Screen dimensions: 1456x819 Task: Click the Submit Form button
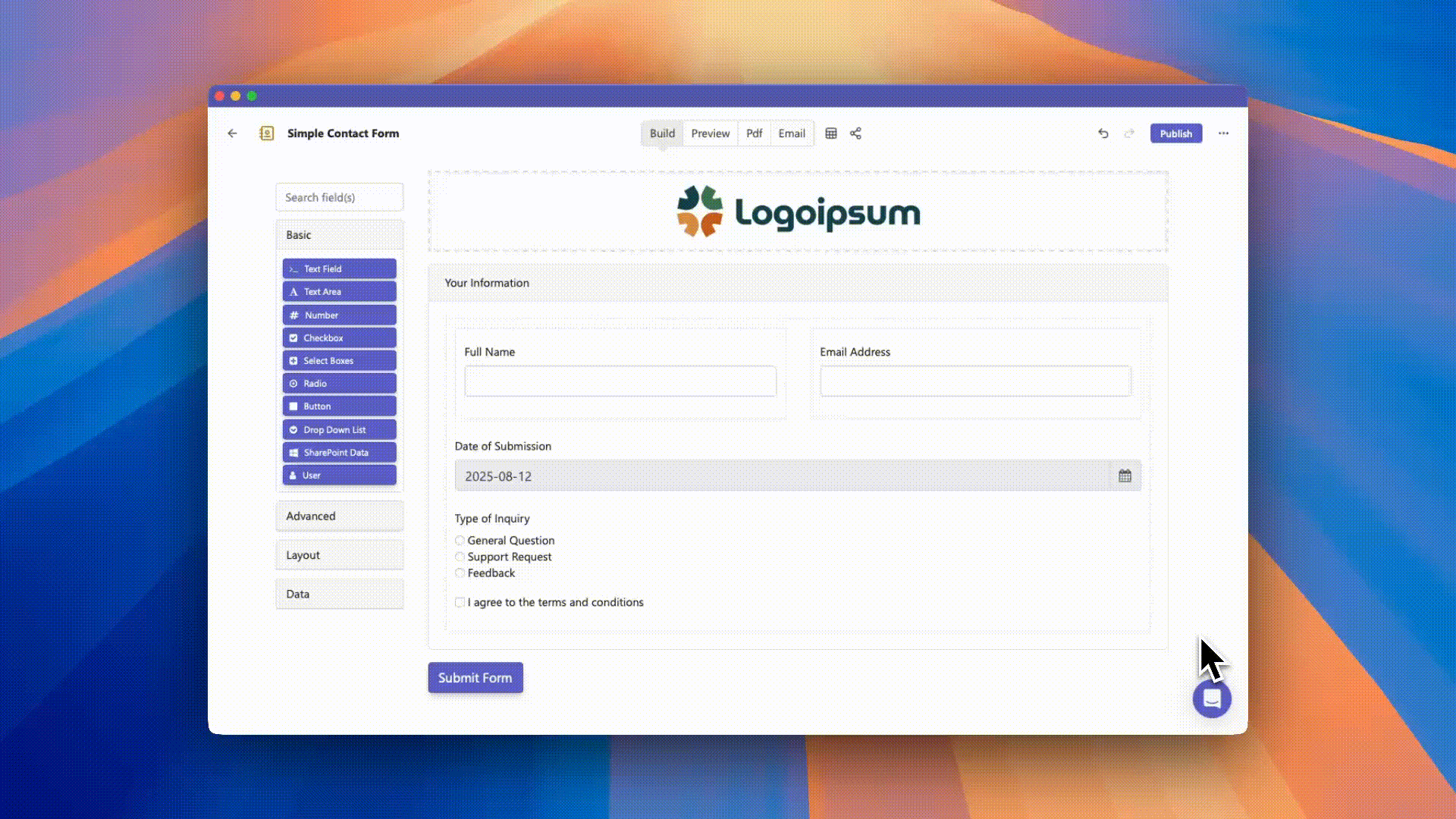coord(475,677)
